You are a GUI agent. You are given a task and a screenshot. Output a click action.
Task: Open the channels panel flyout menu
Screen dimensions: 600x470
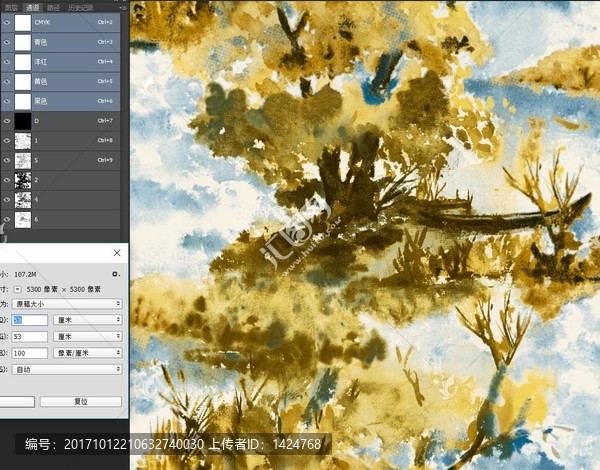123,8
